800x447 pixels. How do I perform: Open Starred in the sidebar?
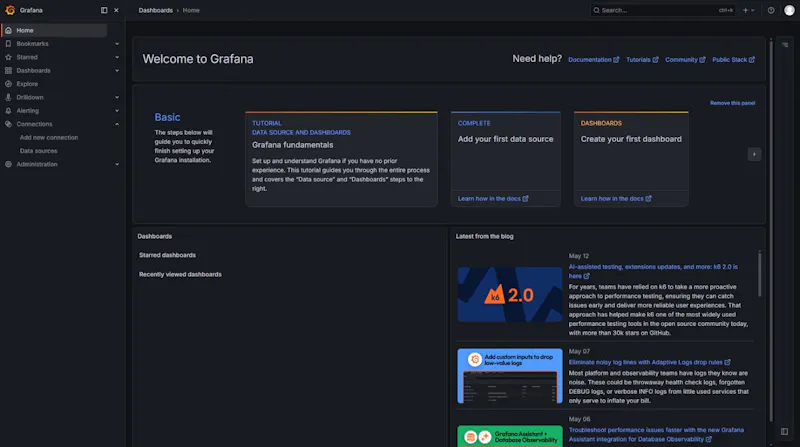[27, 57]
